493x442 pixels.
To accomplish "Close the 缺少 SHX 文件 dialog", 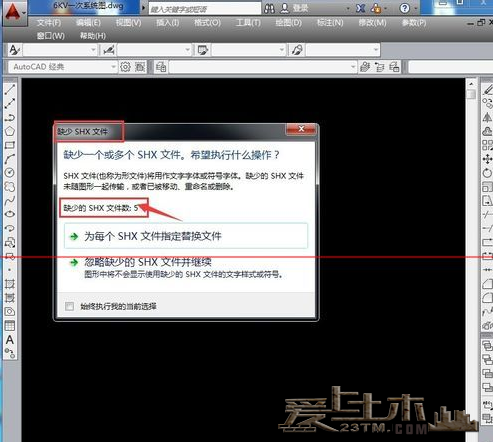I will pos(301,129).
